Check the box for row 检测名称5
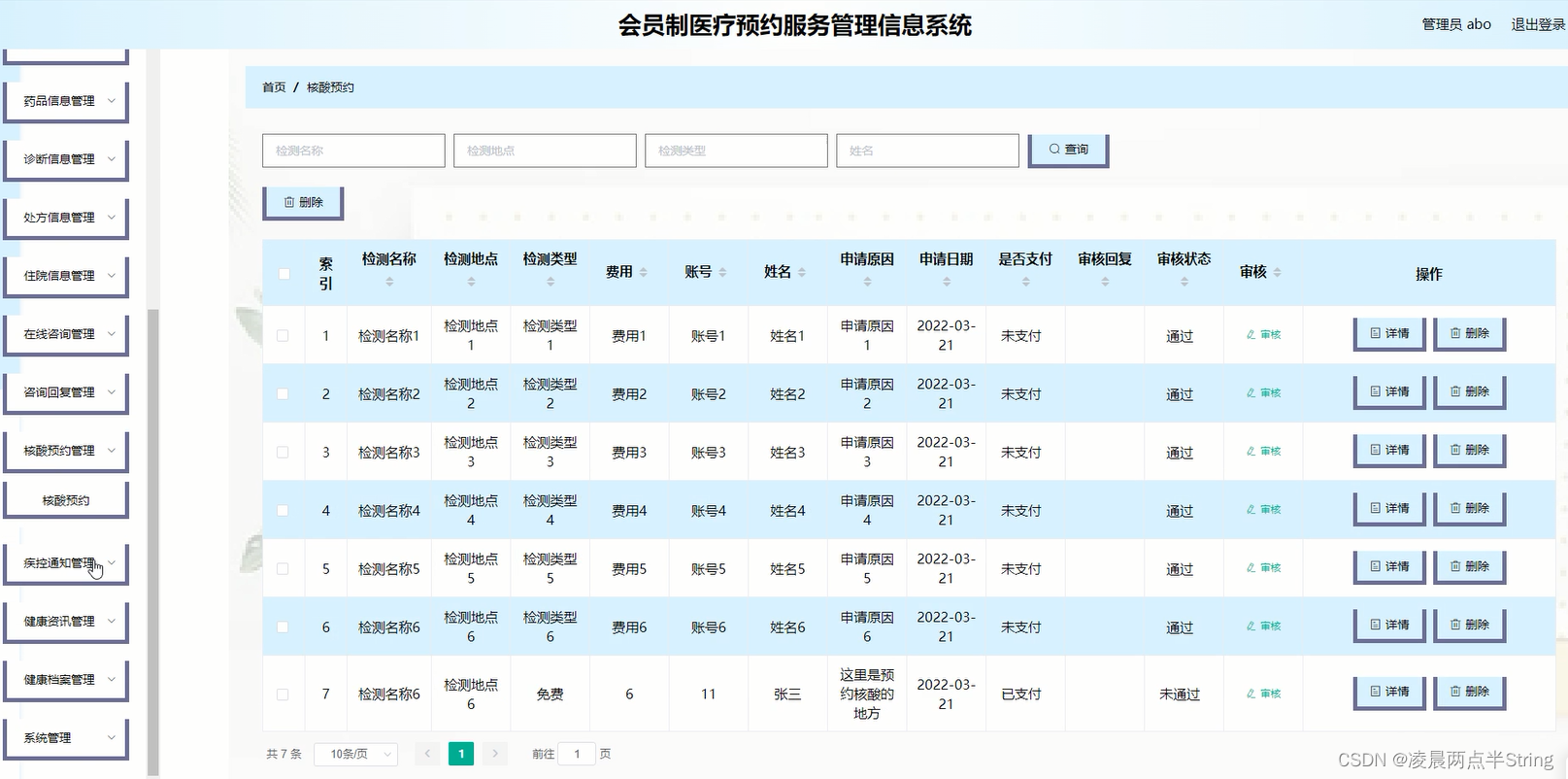1568x779 pixels. pos(283,569)
